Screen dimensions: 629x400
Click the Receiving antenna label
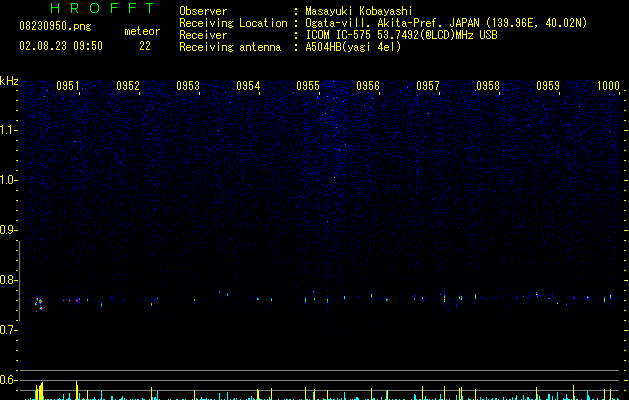pos(230,47)
